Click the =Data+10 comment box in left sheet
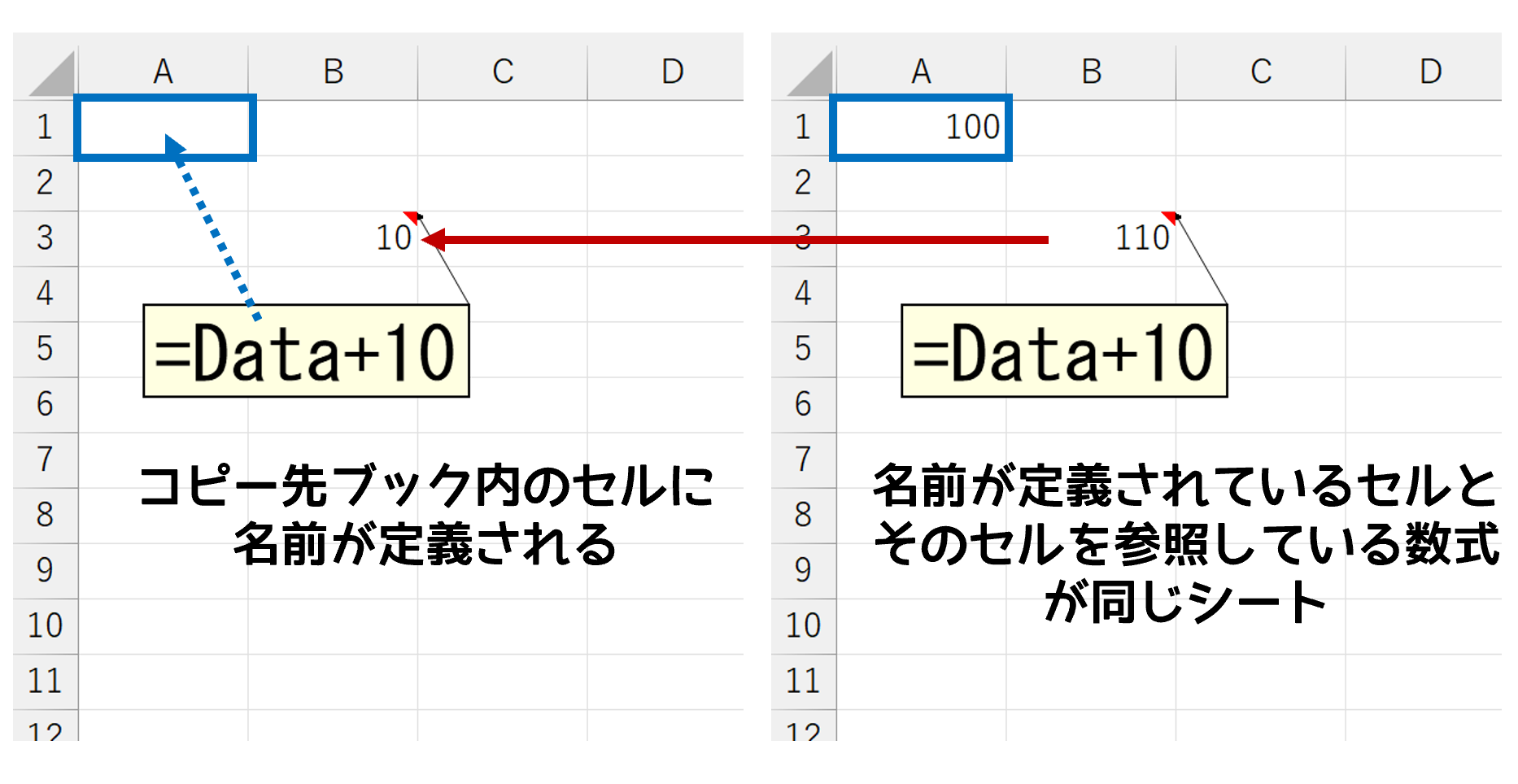Screen dimensions: 1518x784 tap(306, 351)
